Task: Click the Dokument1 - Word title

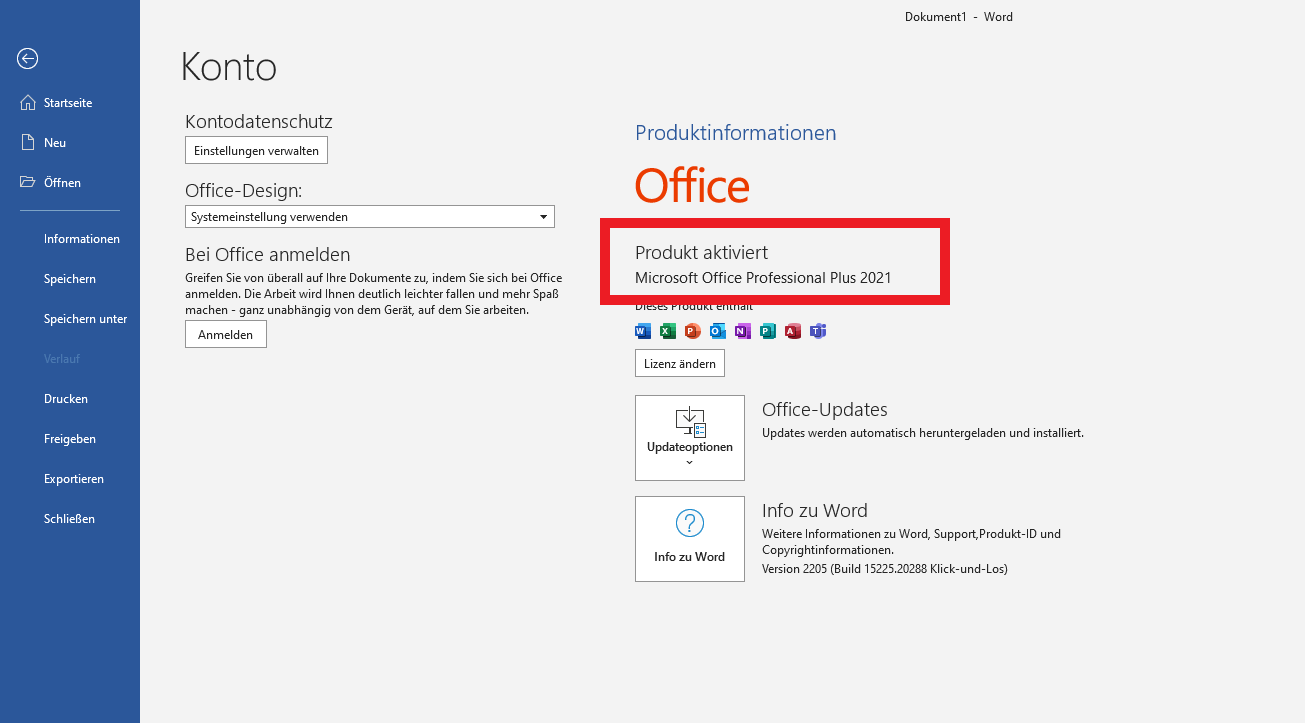Action: click(x=959, y=17)
